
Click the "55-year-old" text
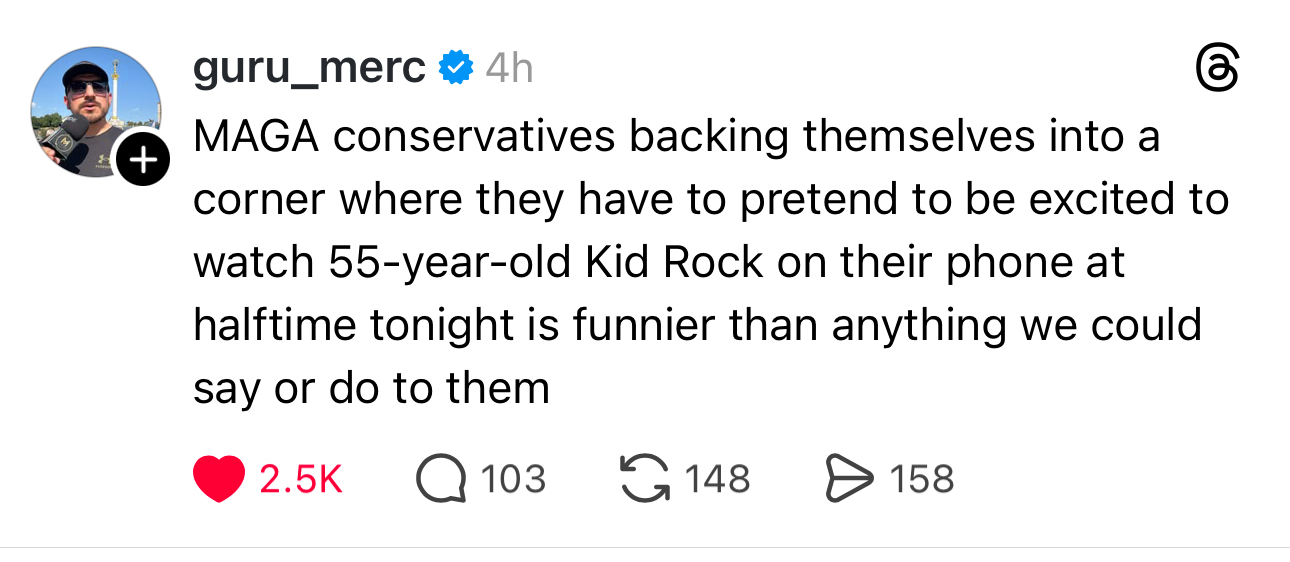coord(450,262)
